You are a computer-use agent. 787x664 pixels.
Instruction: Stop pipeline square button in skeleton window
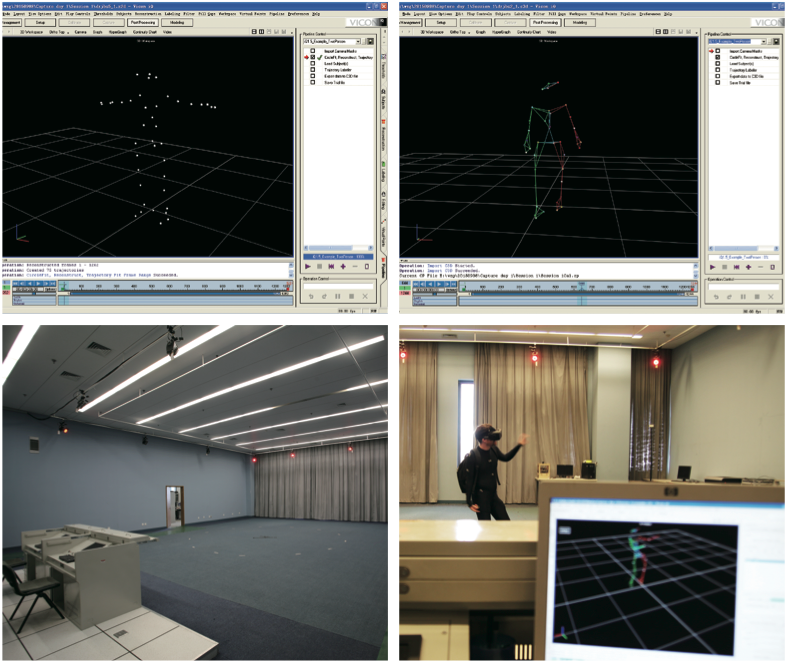(x=725, y=267)
